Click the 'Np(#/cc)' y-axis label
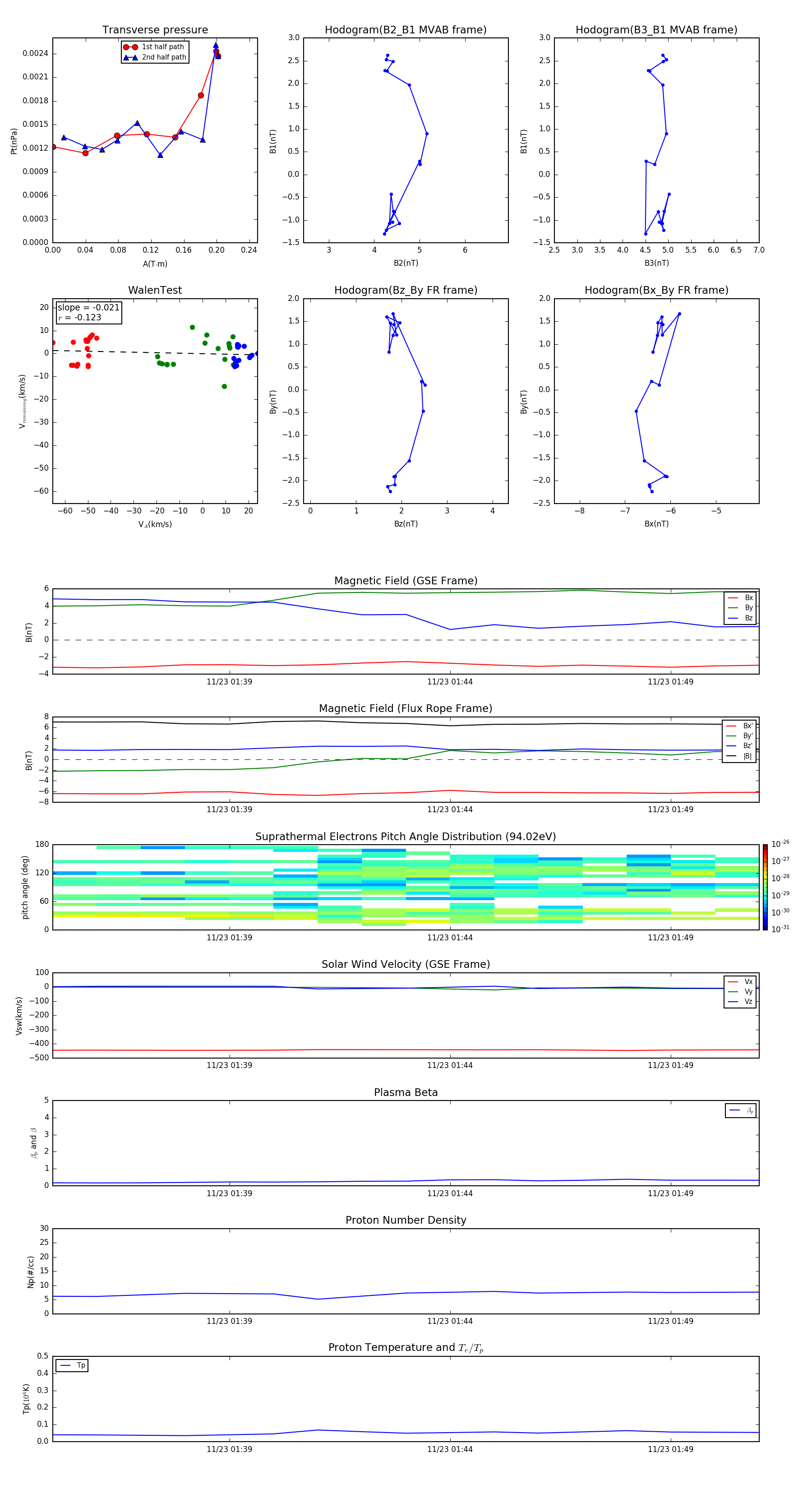This screenshot has height=1489, width=812. tap(31, 1272)
